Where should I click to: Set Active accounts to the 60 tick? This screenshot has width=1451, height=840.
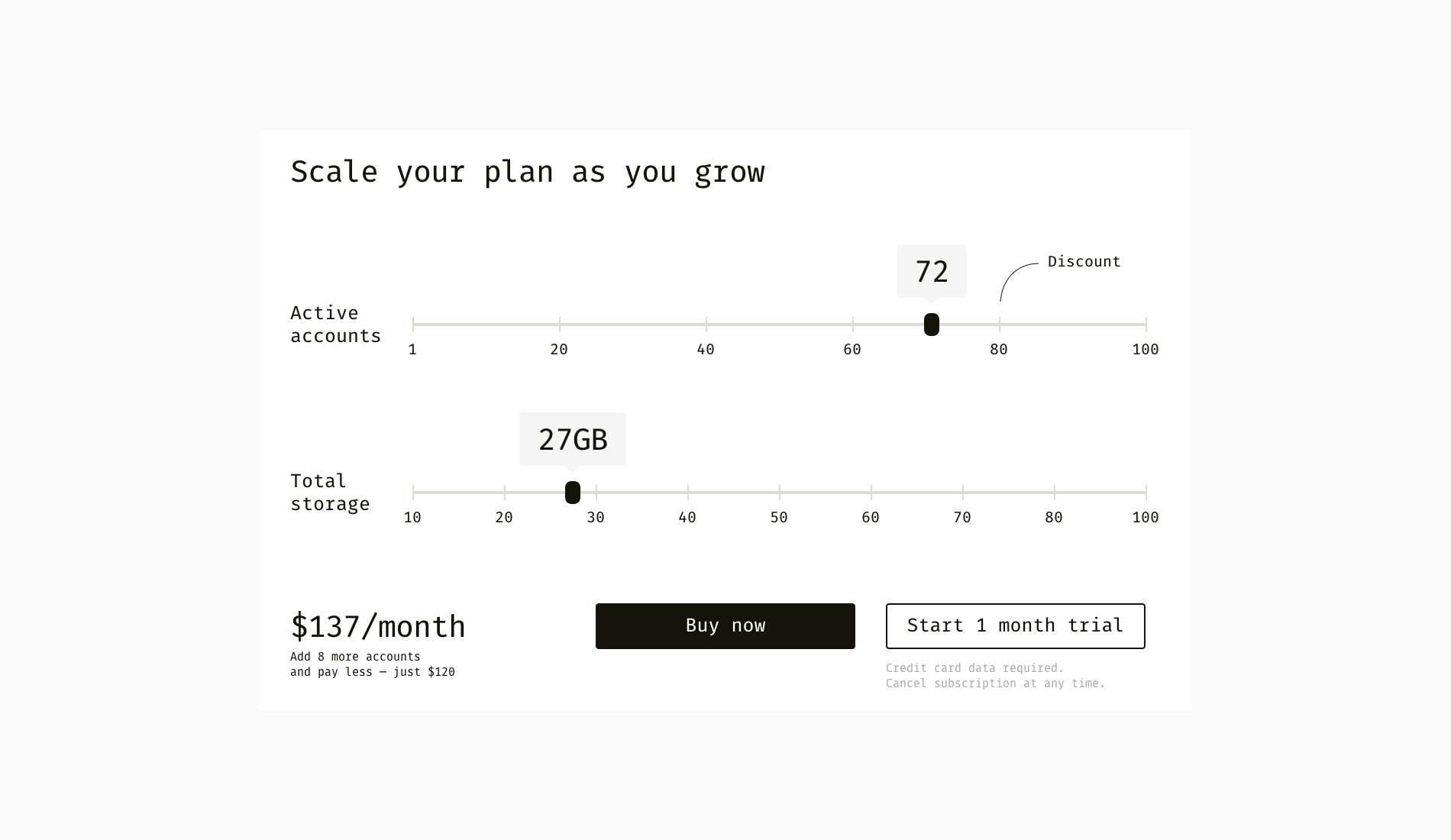click(853, 325)
